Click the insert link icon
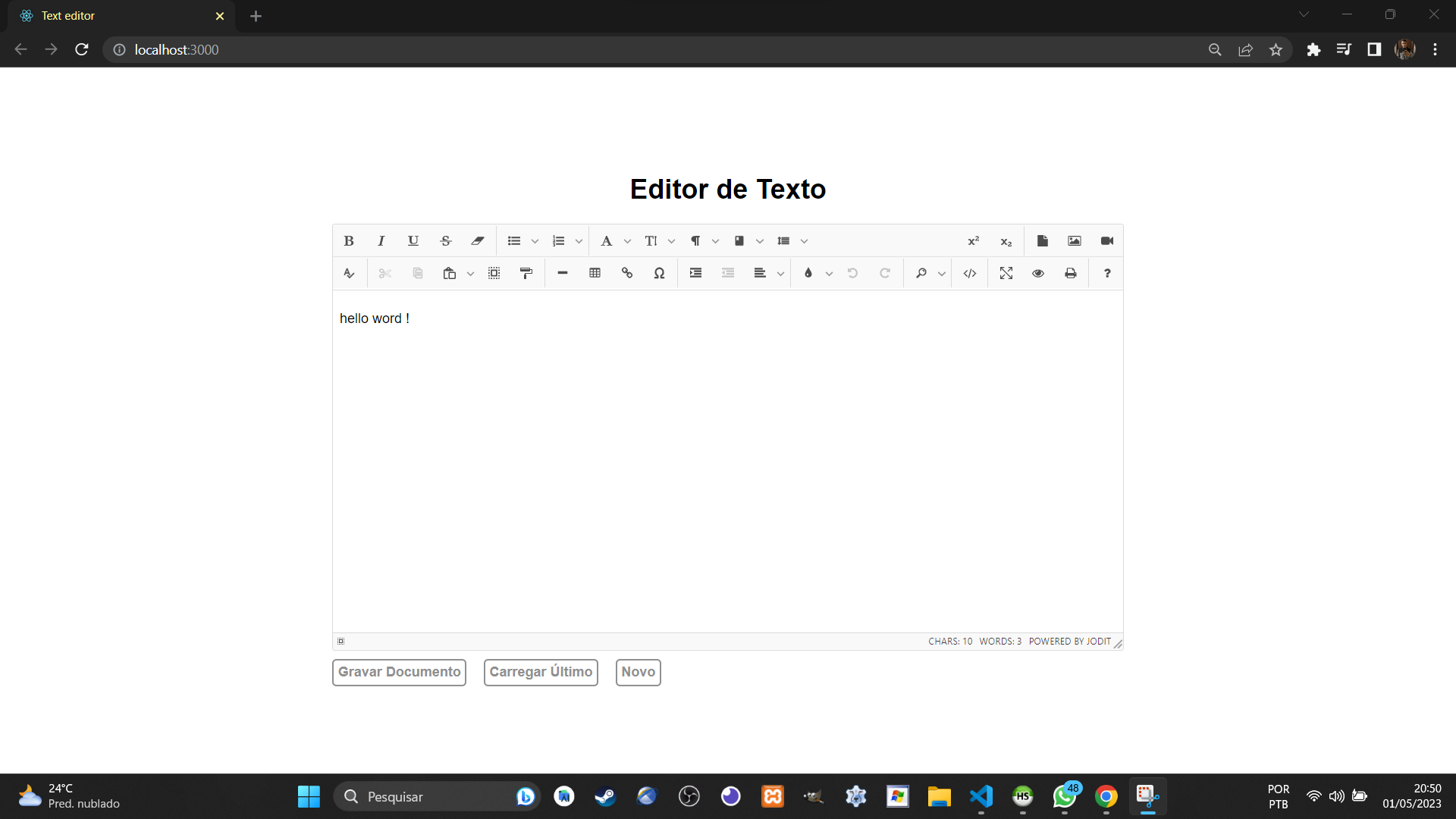Viewport: 1456px width, 819px height. coord(627,273)
